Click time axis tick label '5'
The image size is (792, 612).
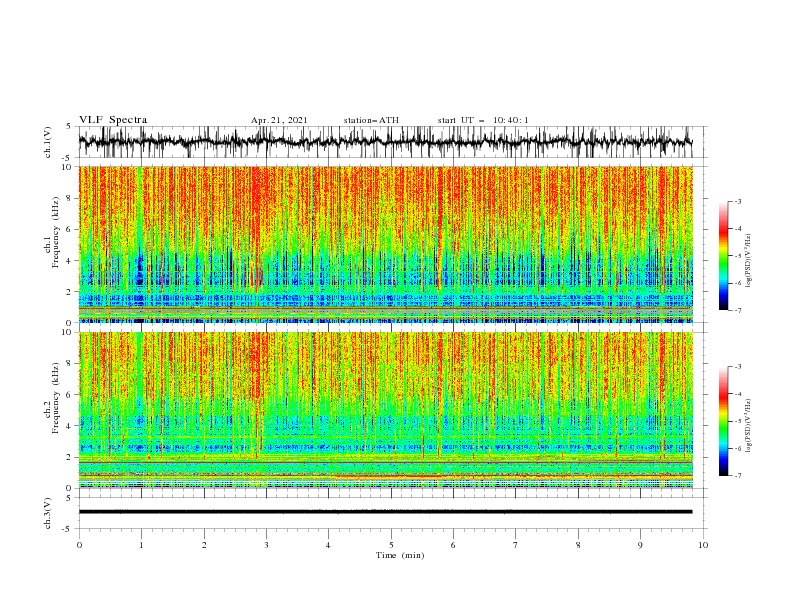[x=391, y=545]
